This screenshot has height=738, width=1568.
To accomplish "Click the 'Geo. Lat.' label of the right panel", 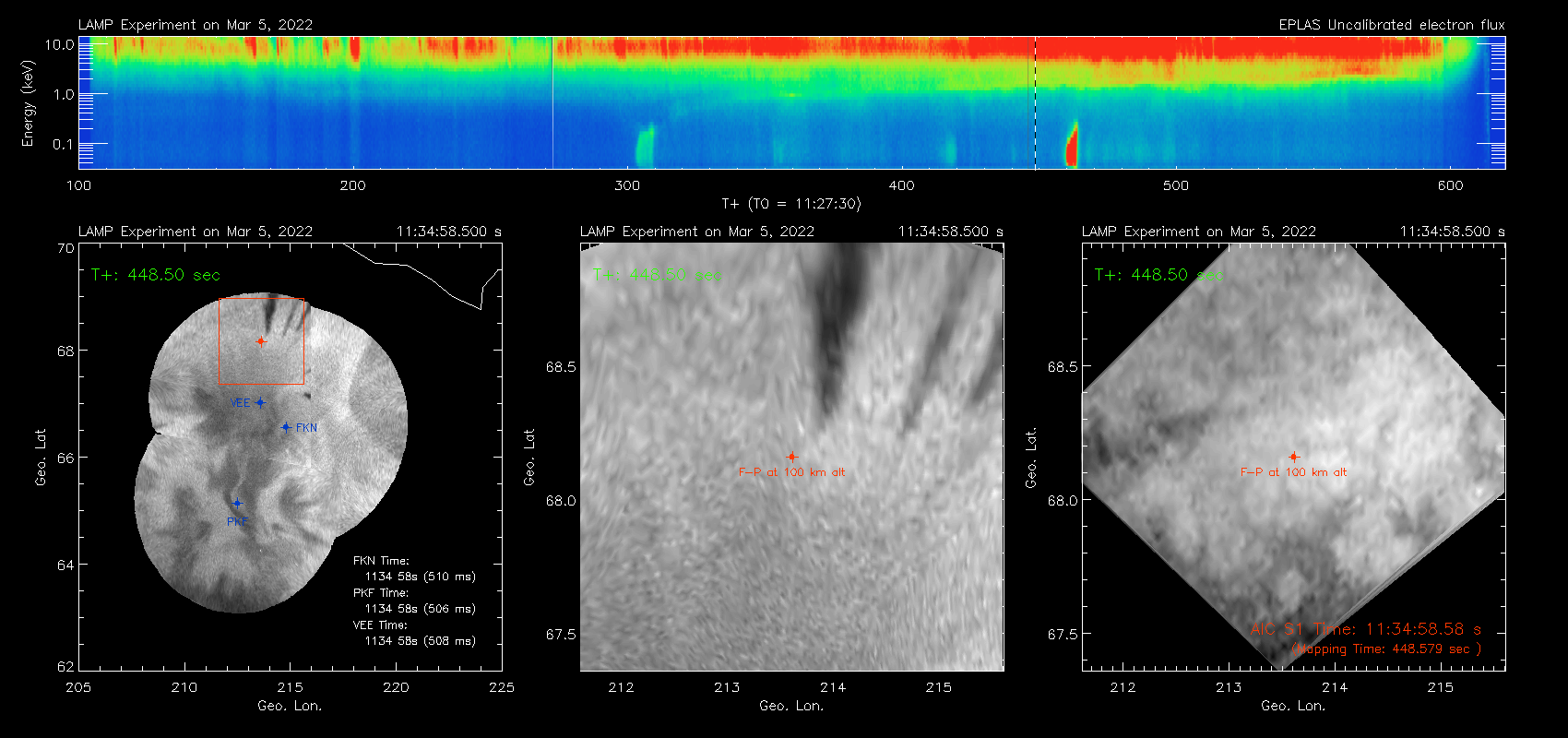I will pos(1031,457).
